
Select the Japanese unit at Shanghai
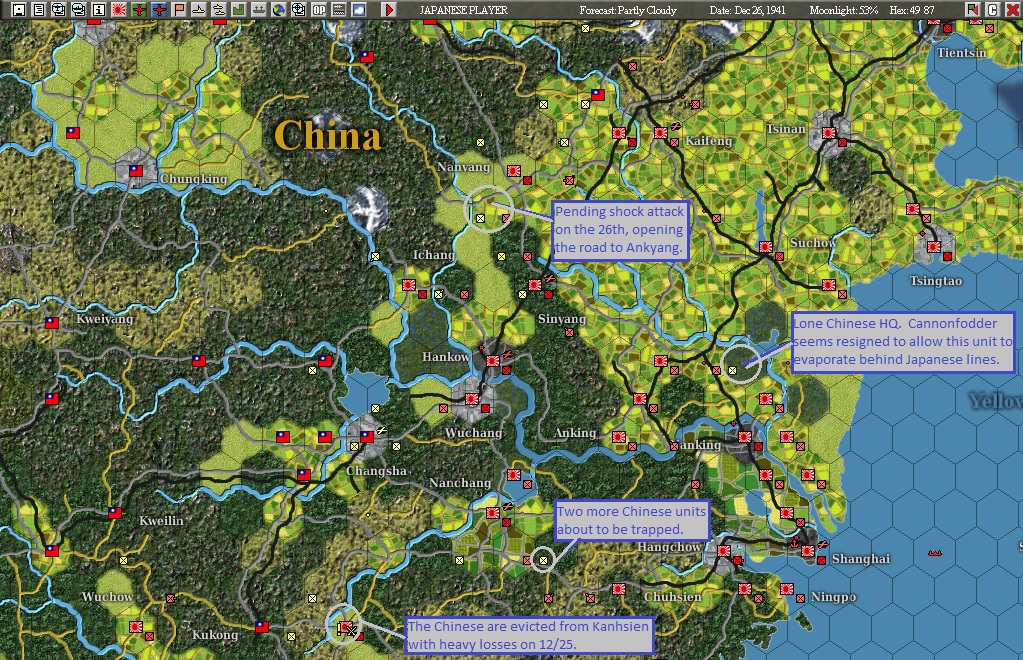pos(808,550)
